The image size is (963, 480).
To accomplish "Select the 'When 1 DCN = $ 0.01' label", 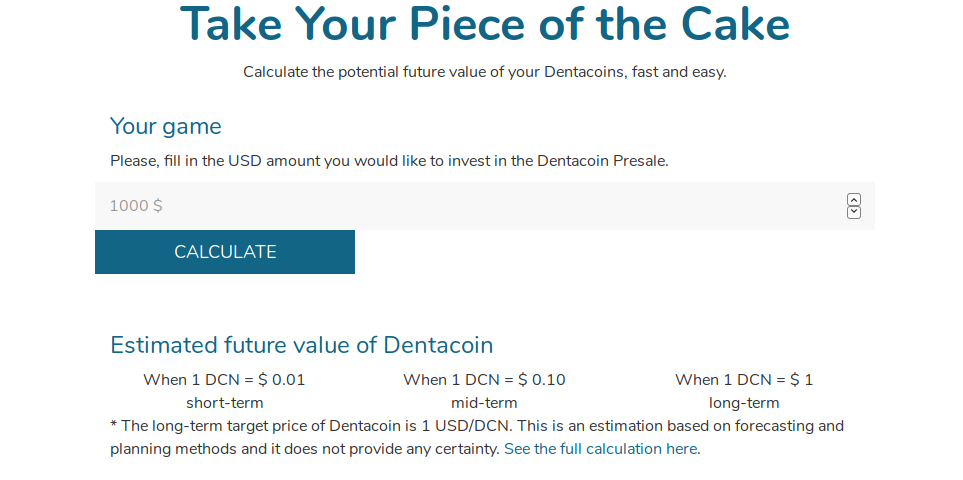I will point(224,380).
